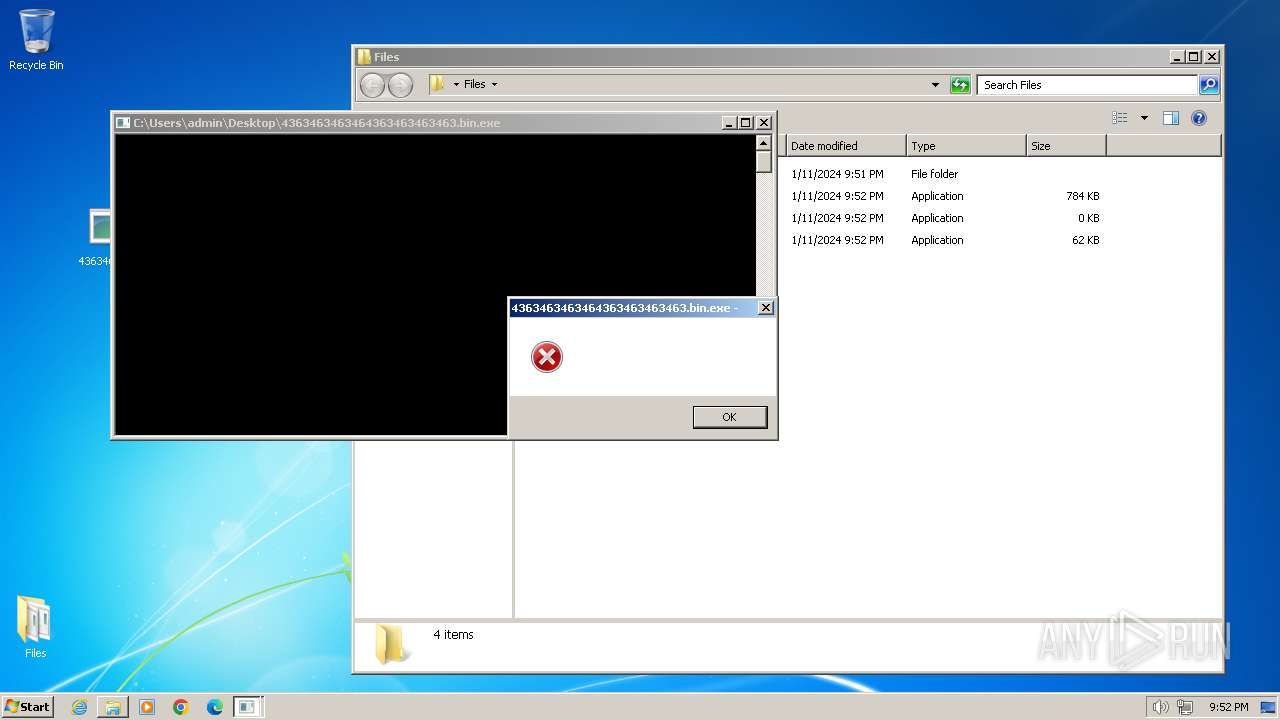1280x720 pixels.
Task: Click the blue search magnifier icon
Action: click(1209, 85)
